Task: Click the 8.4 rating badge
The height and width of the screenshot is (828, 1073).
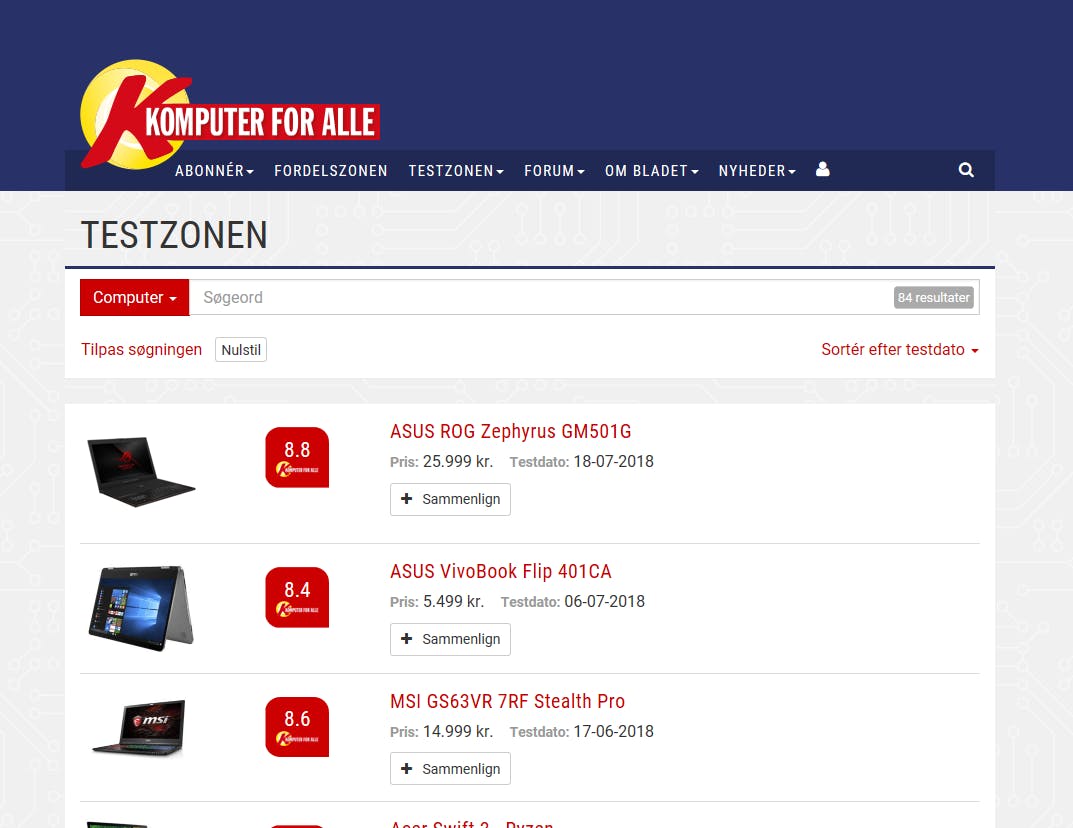Action: tap(297, 597)
